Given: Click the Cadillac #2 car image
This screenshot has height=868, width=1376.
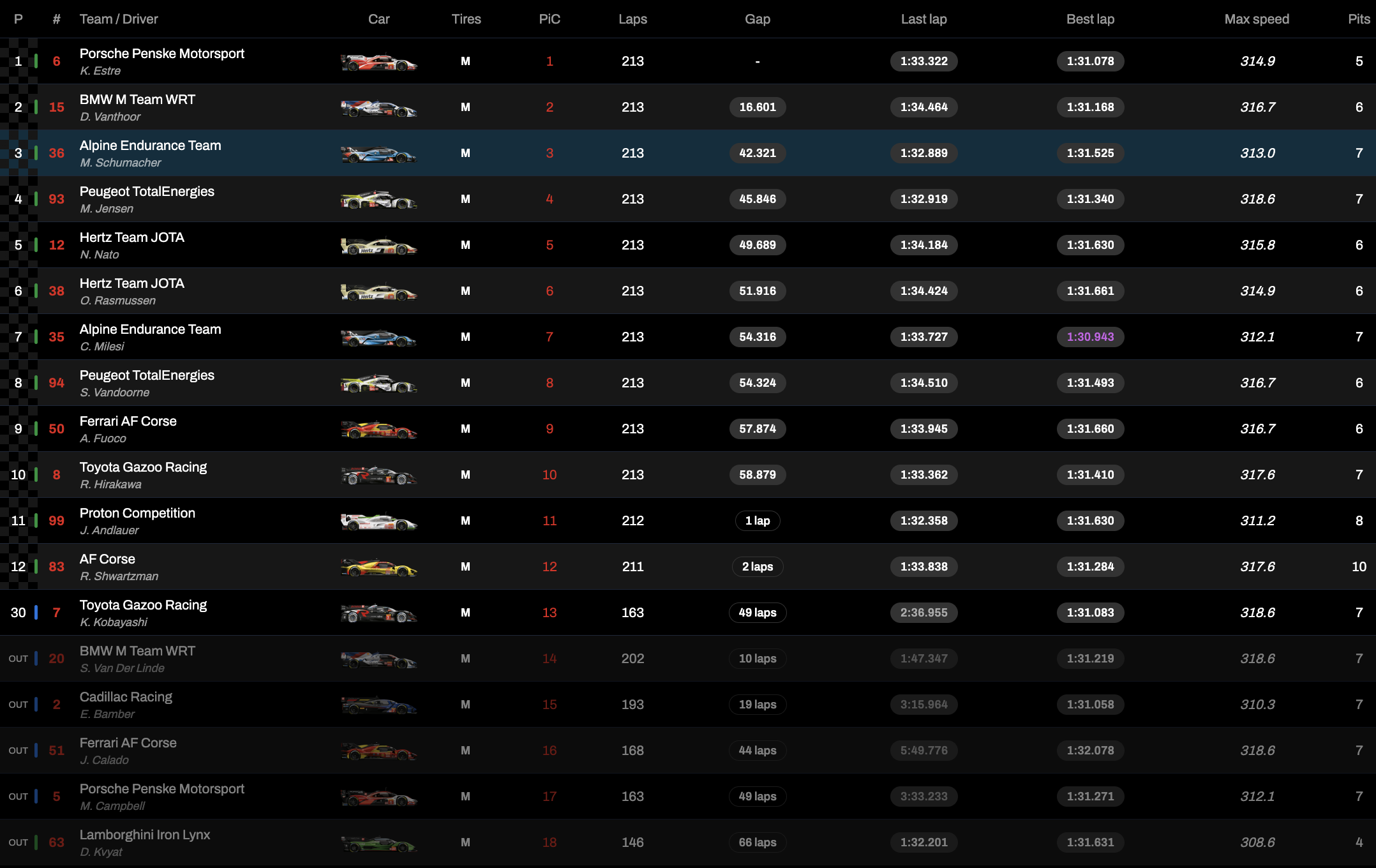Looking at the screenshot, I should point(379,705).
